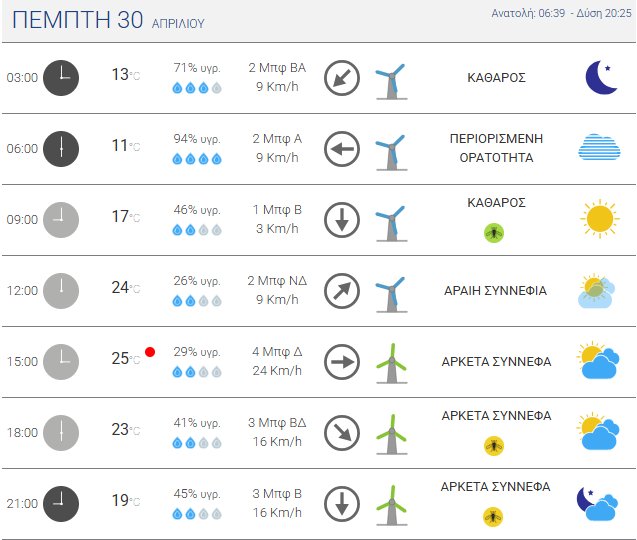Screen dimensions: 637x540
Task: Click the west wind arrow at 15:00
Action: 342,362
